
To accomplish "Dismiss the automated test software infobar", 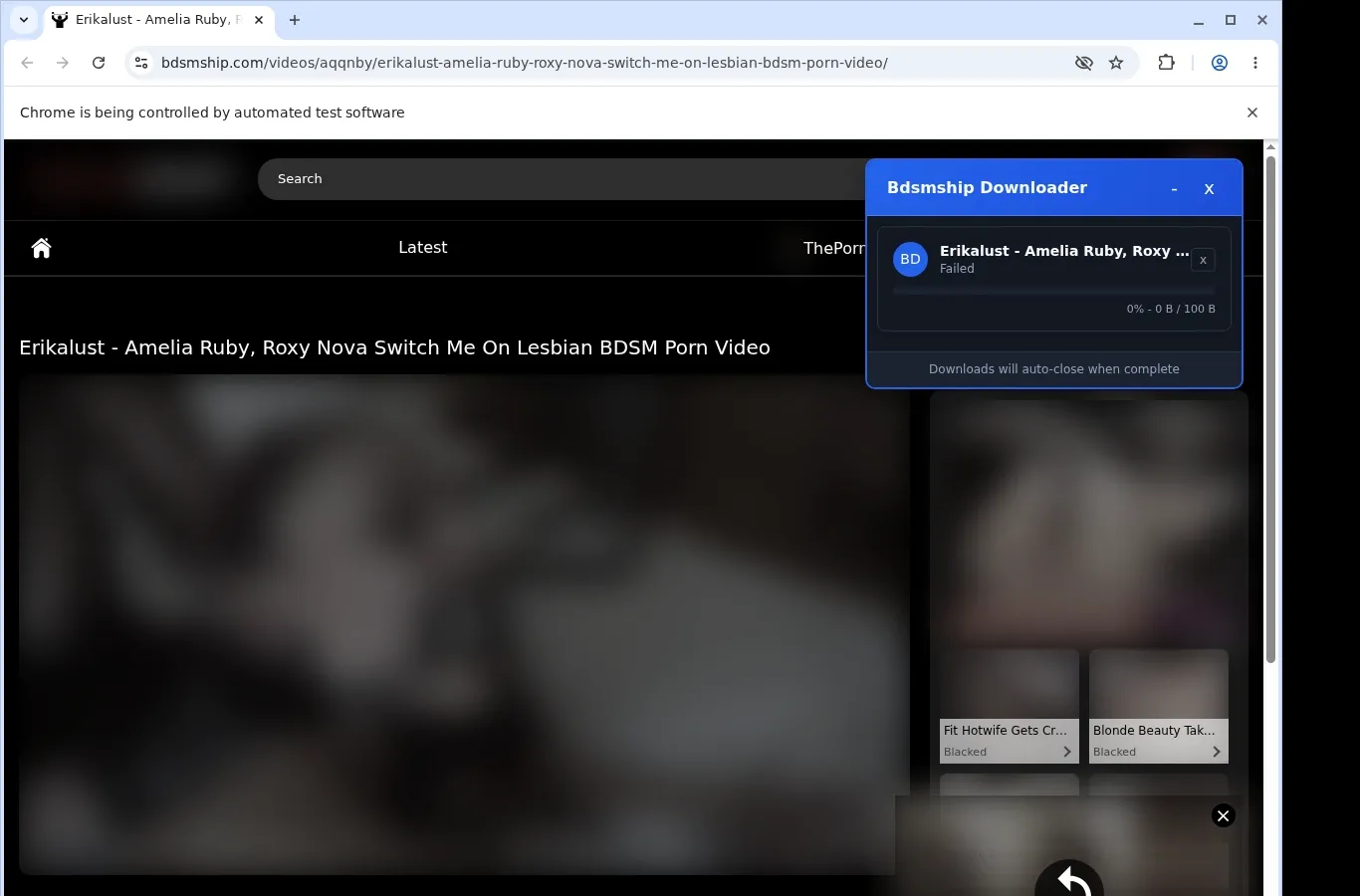I will click(1252, 112).
